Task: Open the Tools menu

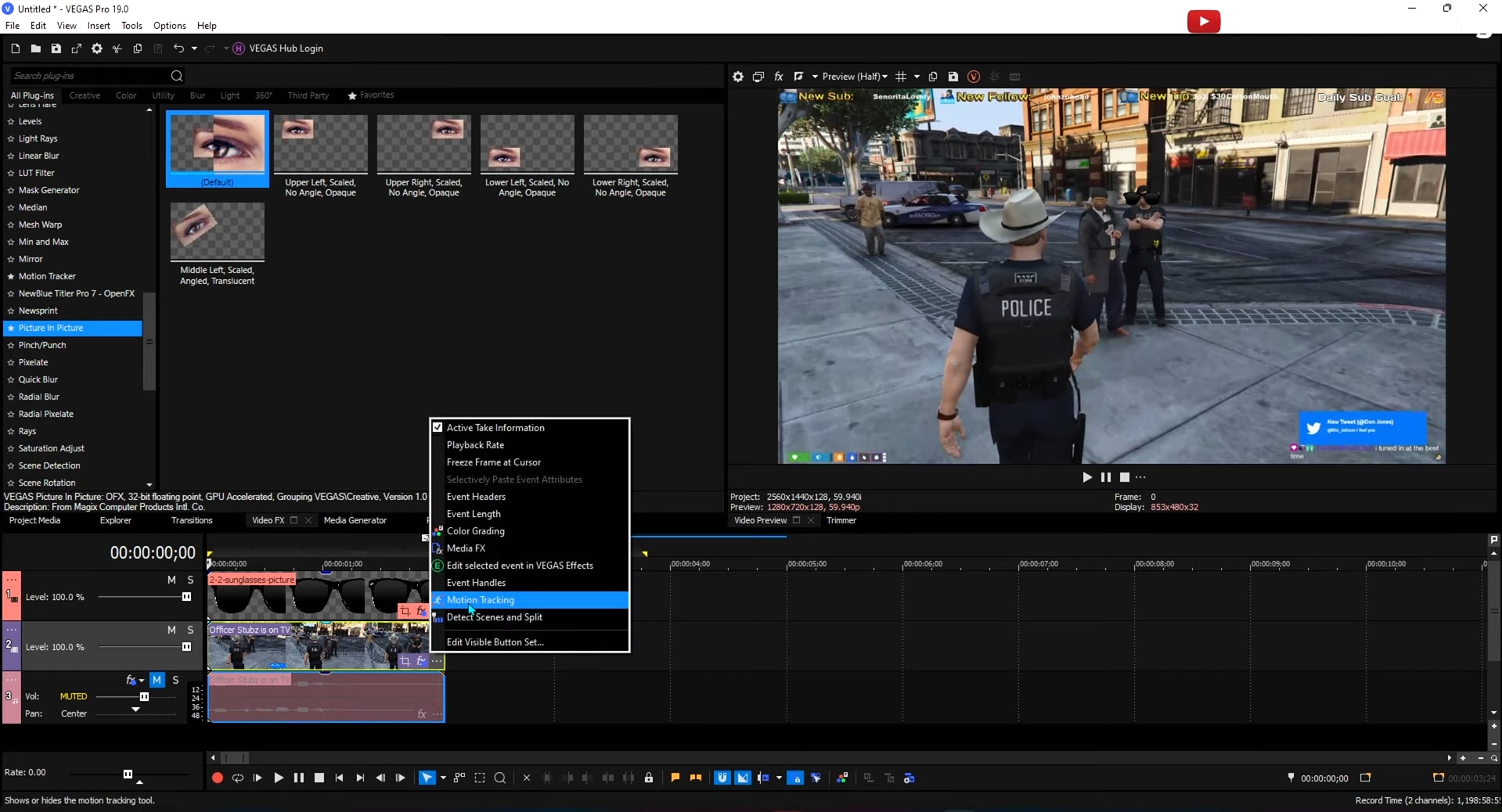Action: 131,26
